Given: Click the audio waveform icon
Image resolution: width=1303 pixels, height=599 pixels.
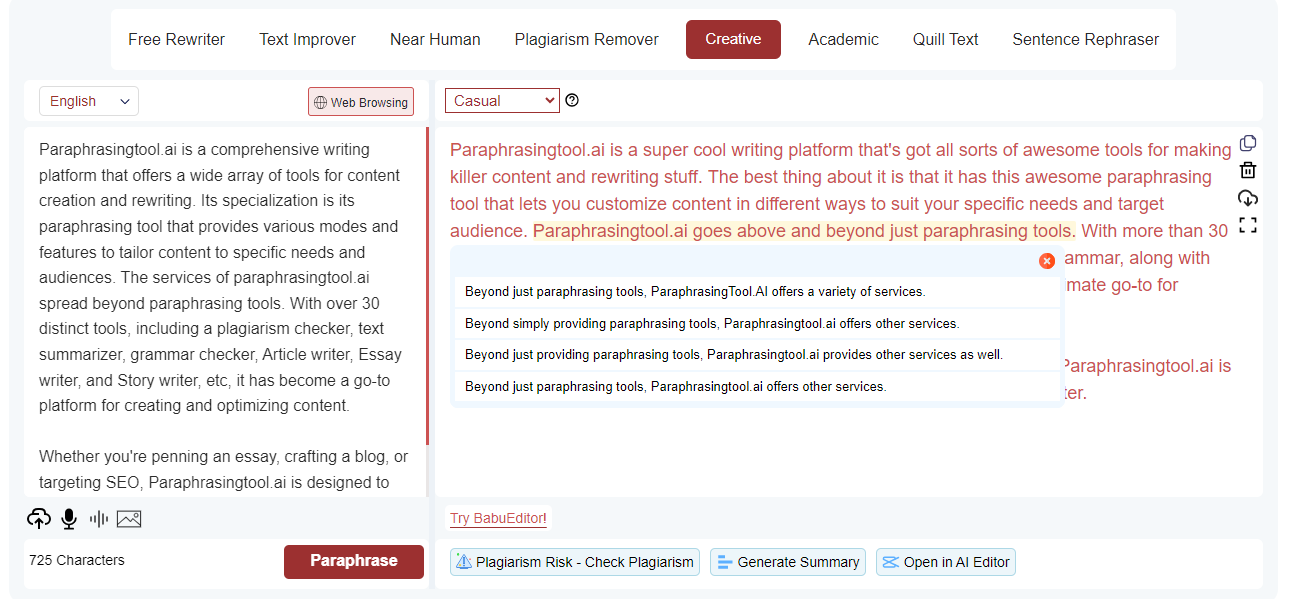Looking at the screenshot, I should [99, 518].
